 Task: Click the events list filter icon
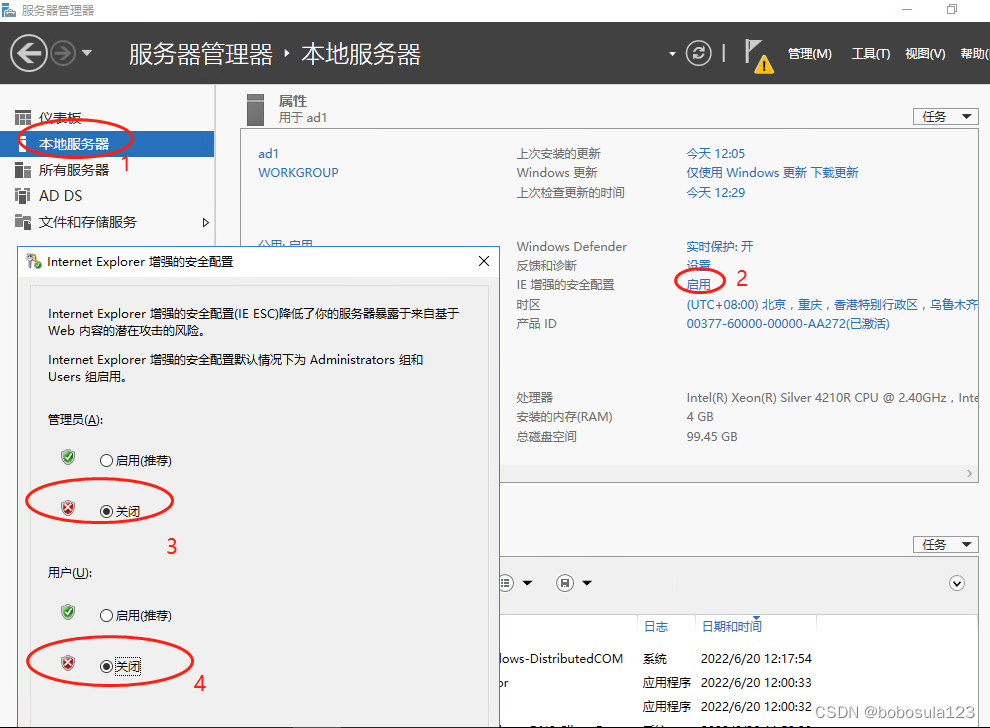point(506,583)
